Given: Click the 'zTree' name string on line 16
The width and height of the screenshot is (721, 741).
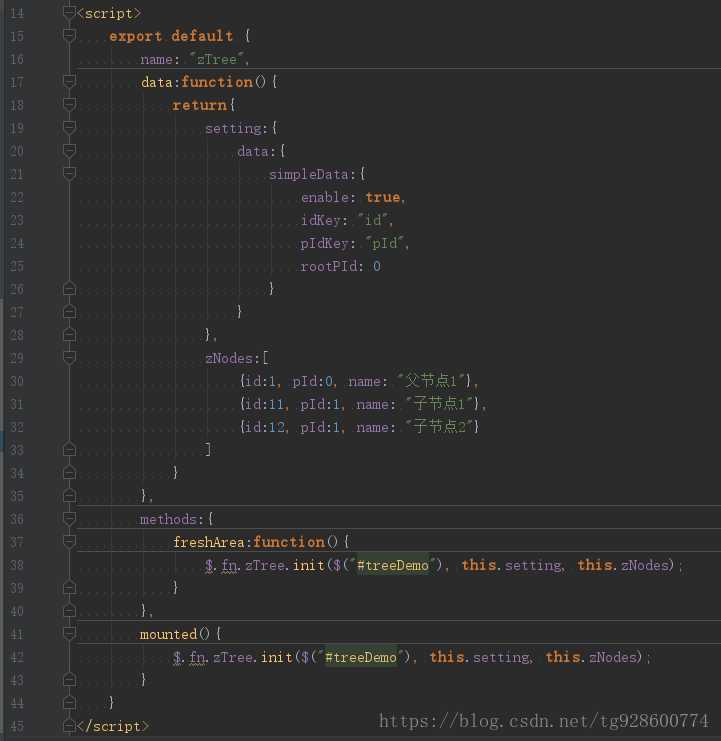Looking at the screenshot, I should click(216, 59).
